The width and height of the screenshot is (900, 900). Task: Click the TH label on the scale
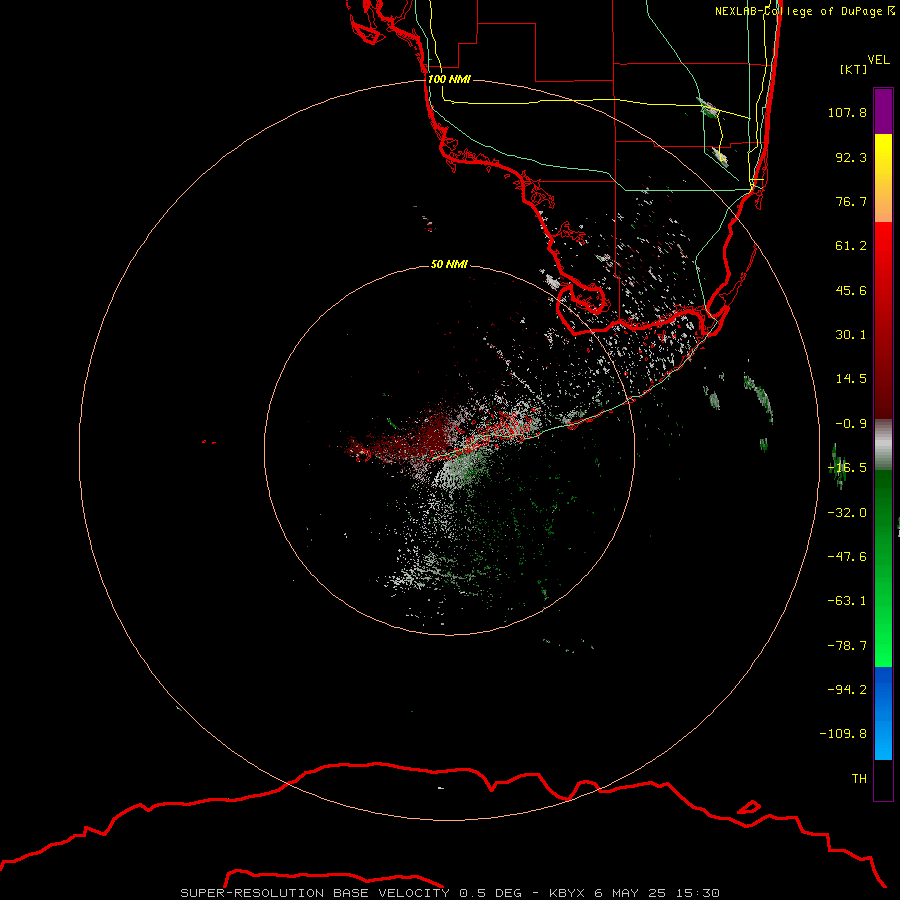point(859,779)
